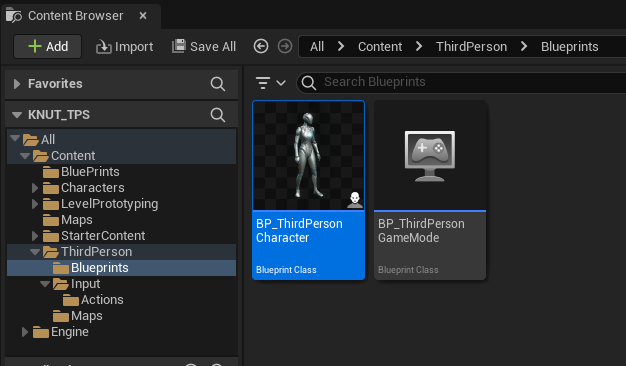Collapse the Content folder arrow
Viewport: 626px width, 366px height.
pyautogui.click(x=25, y=155)
